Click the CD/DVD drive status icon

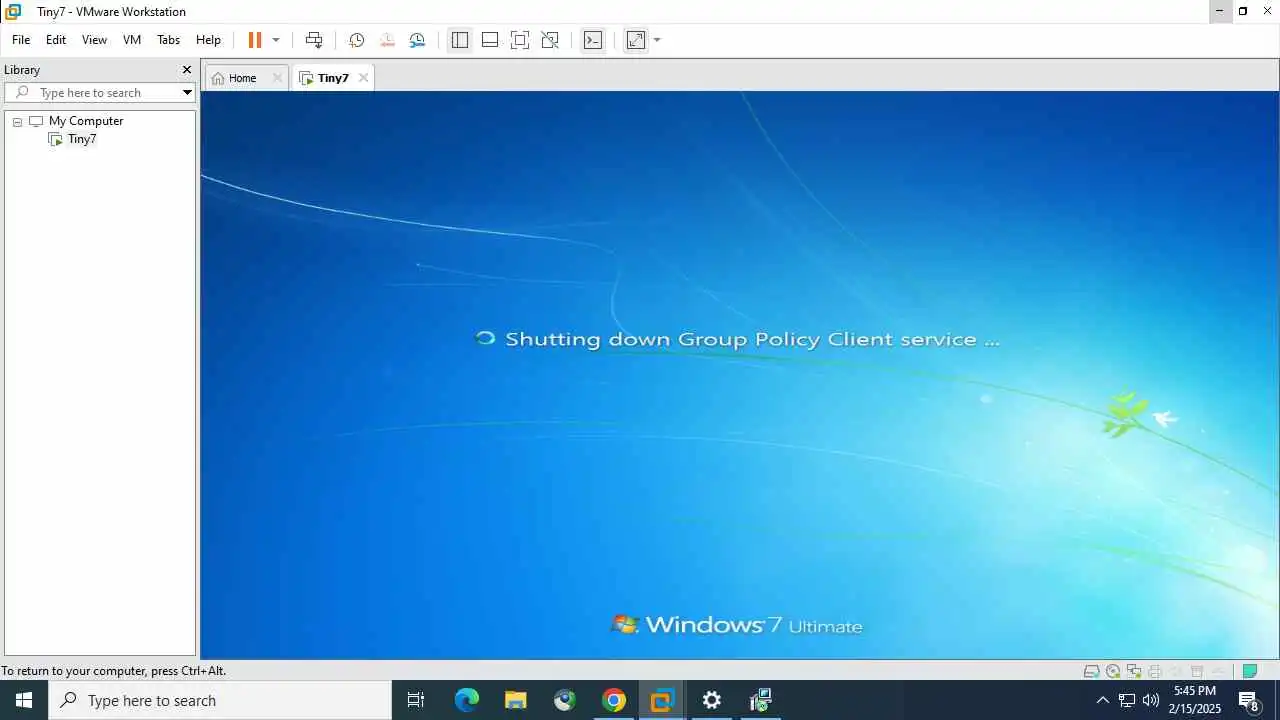(x=1113, y=671)
